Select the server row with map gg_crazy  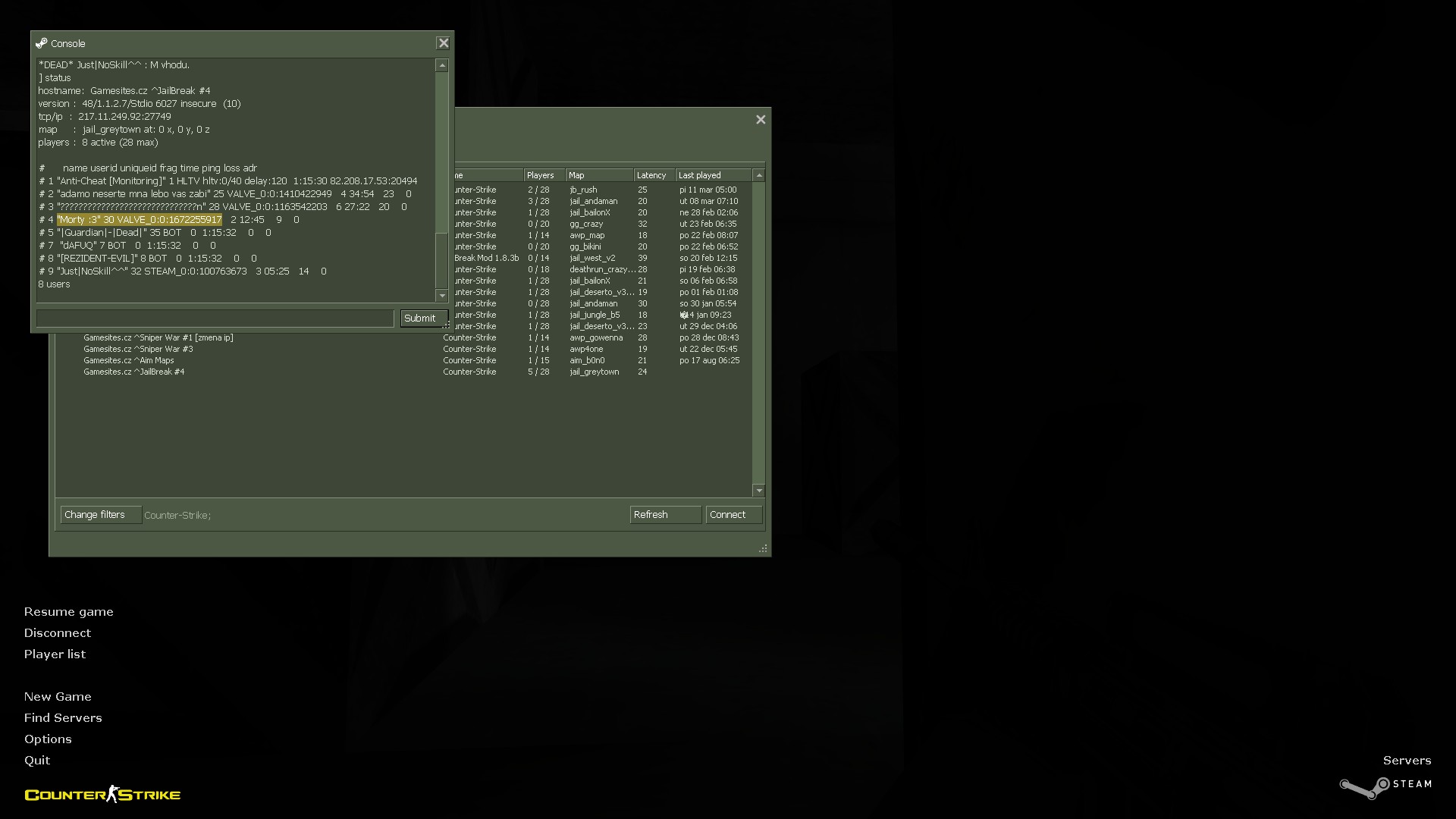[603, 224]
